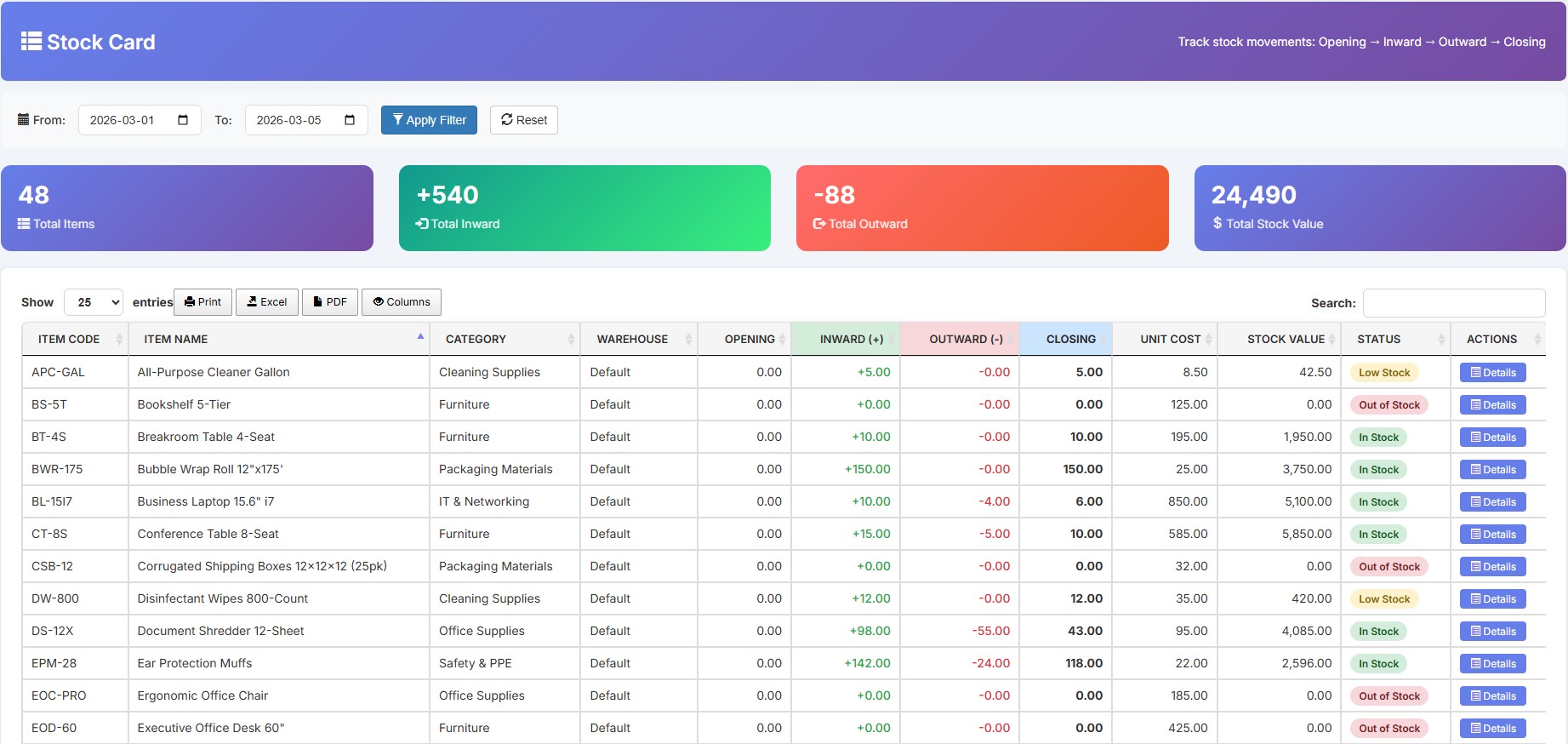
Task: Reset the date filters
Action: click(x=524, y=120)
